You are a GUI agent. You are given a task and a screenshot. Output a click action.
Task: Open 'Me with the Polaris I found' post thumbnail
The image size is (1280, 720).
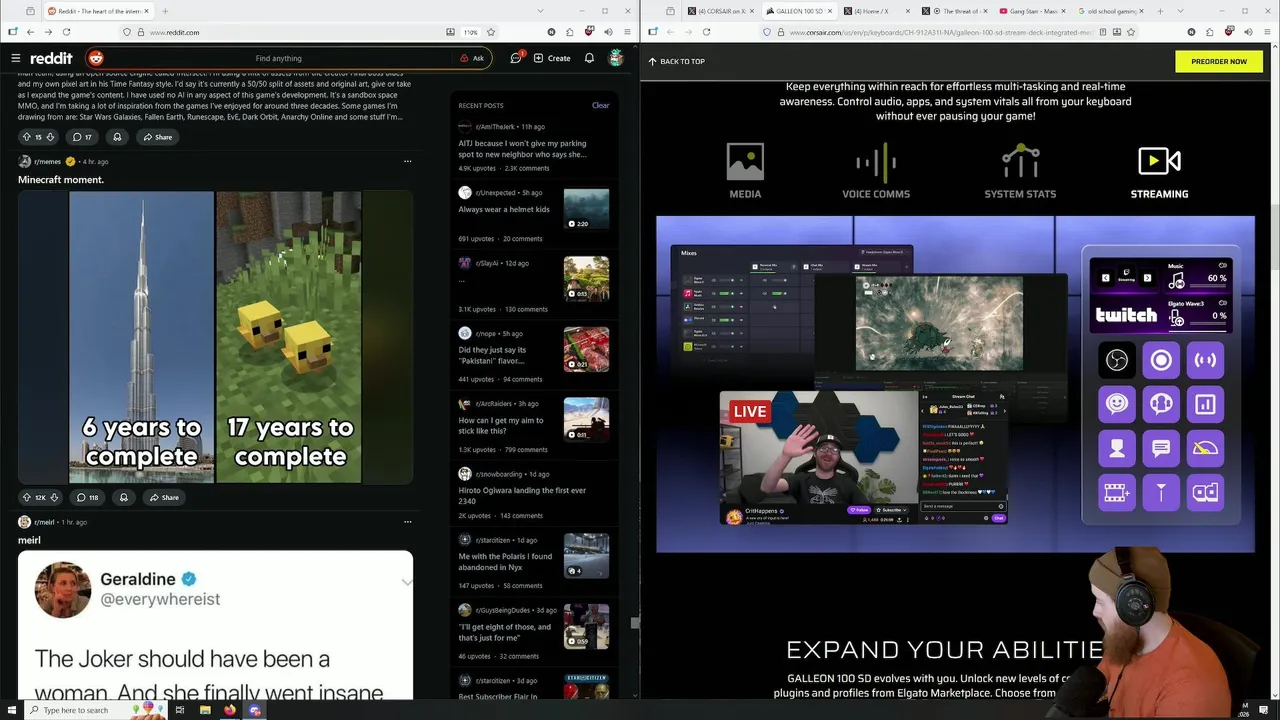click(586, 556)
